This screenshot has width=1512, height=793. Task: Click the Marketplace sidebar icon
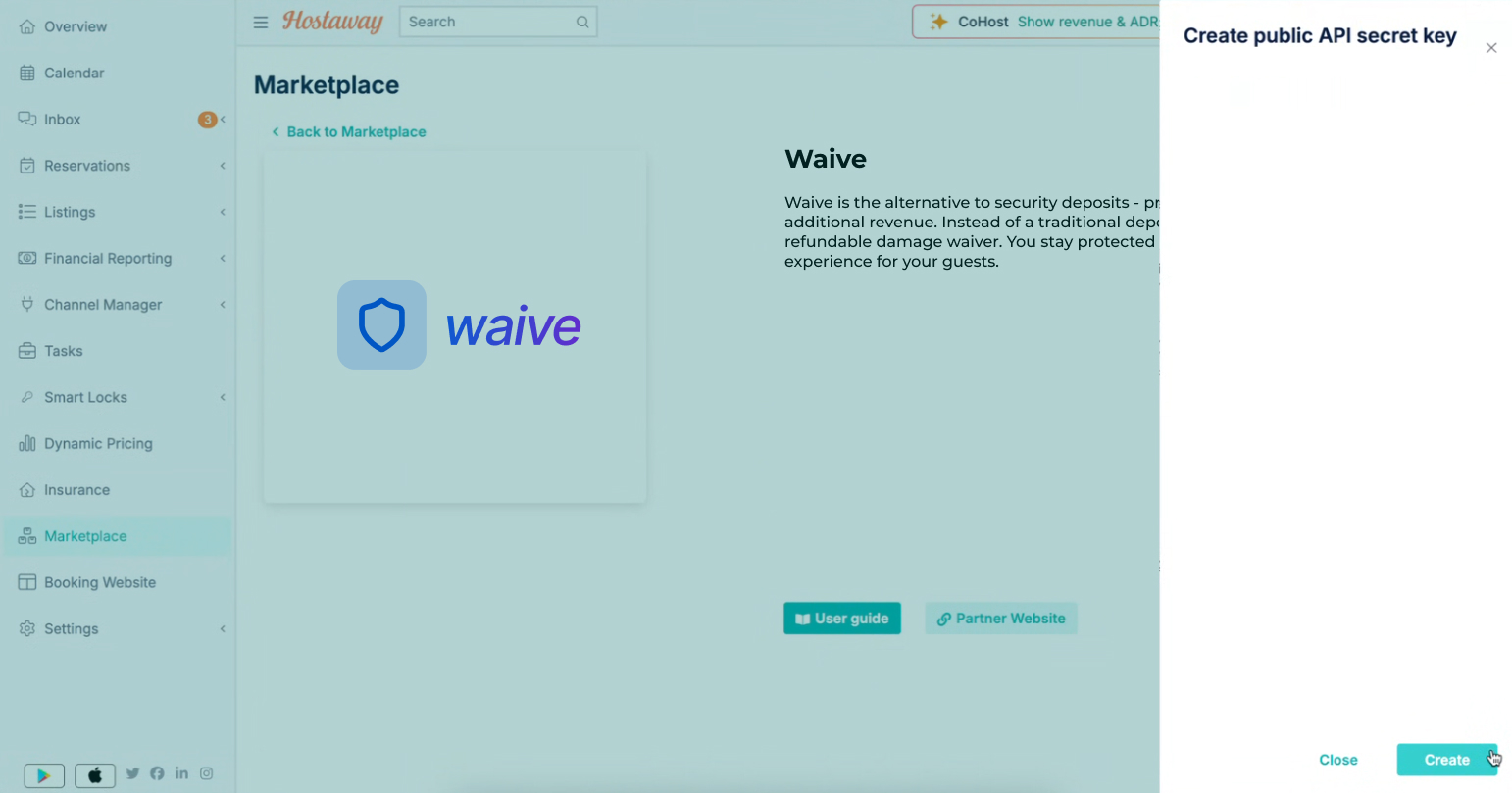pos(27,536)
